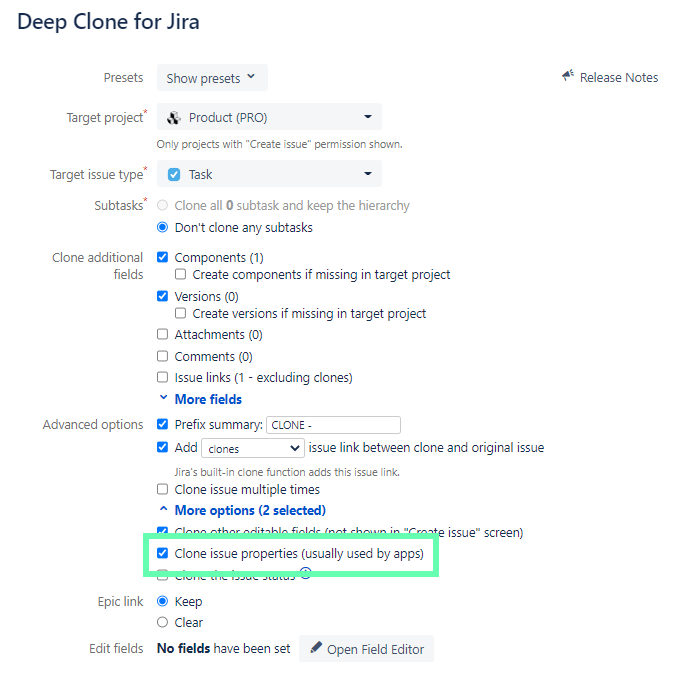Click the Advanced options label
The width and height of the screenshot is (674, 674).
93,425
